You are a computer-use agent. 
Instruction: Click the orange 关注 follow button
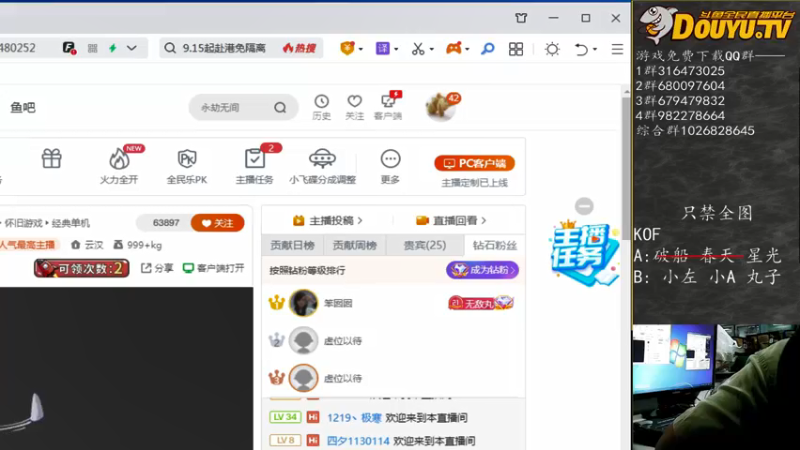click(x=217, y=223)
